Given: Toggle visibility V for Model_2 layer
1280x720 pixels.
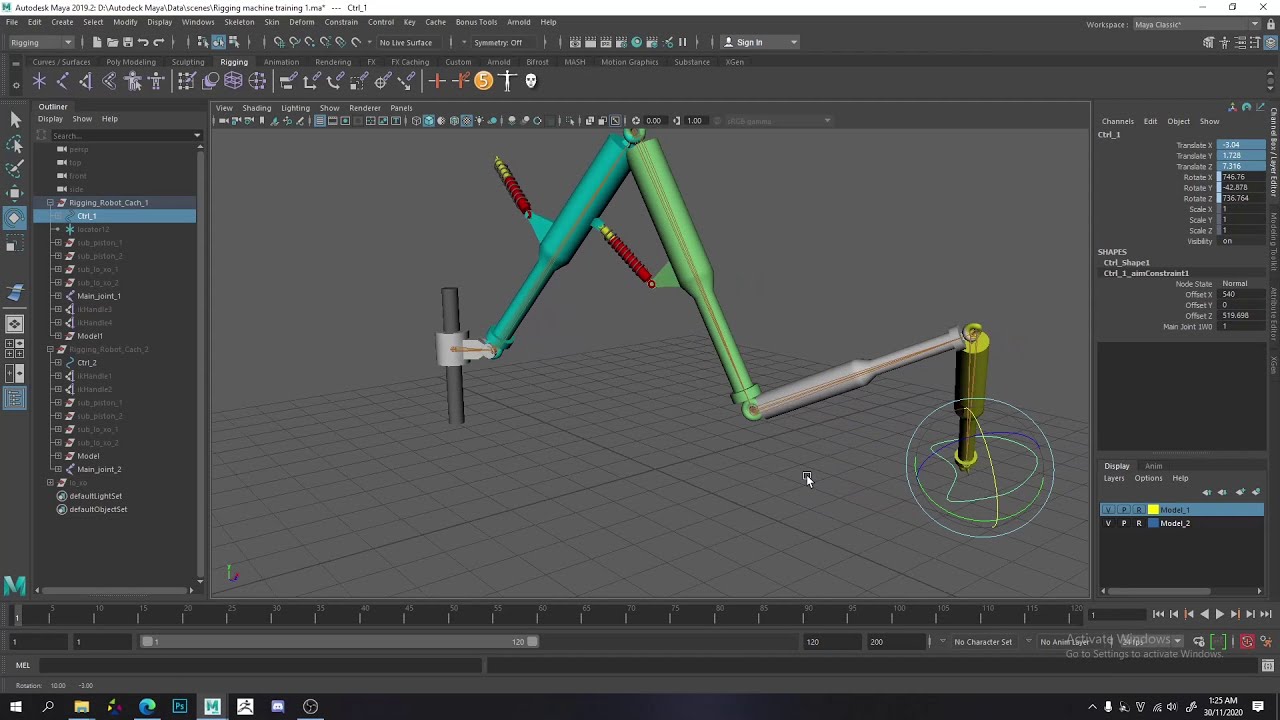Looking at the screenshot, I should click(1108, 523).
